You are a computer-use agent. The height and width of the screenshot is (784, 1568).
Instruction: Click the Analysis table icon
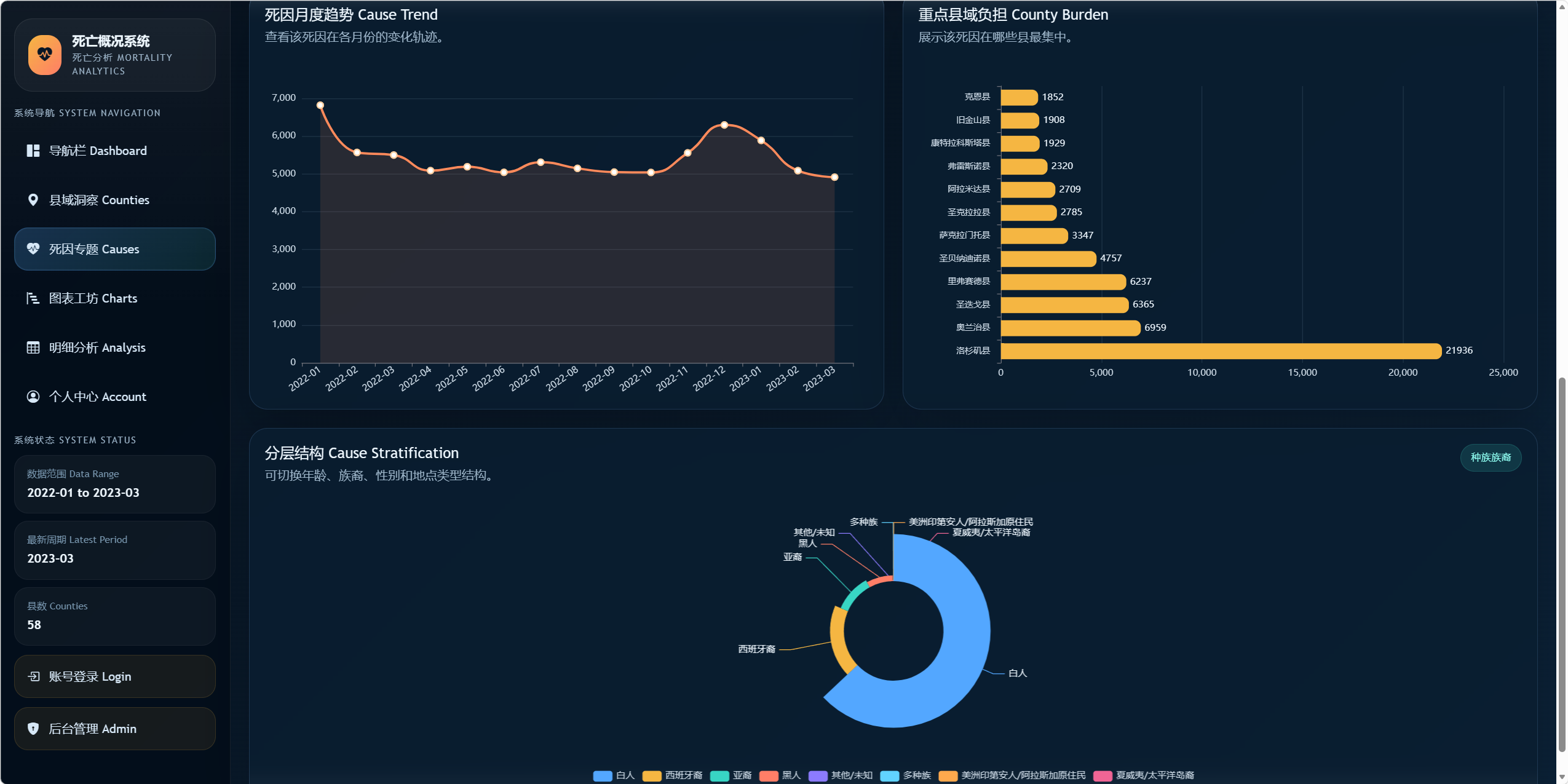pyautogui.click(x=33, y=347)
